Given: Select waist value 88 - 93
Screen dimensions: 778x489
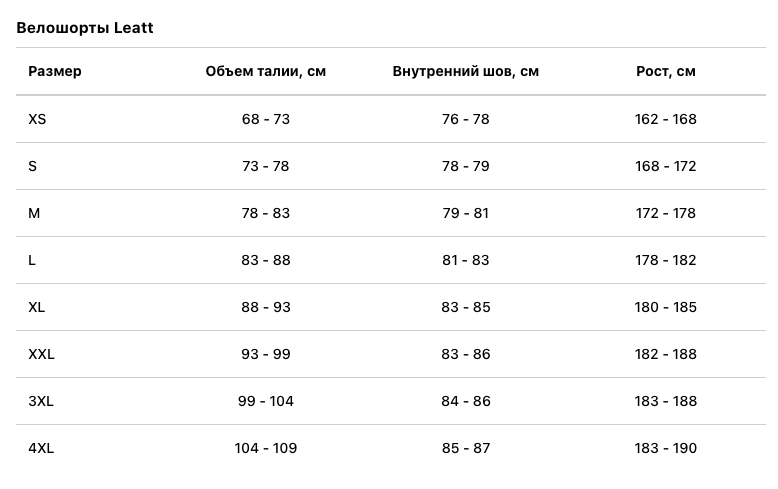Looking at the screenshot, I should click(x=266, y=307).
